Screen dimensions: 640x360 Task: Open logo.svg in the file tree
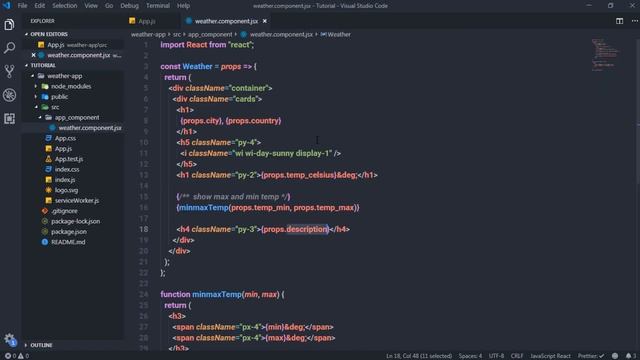pos(73,190)
